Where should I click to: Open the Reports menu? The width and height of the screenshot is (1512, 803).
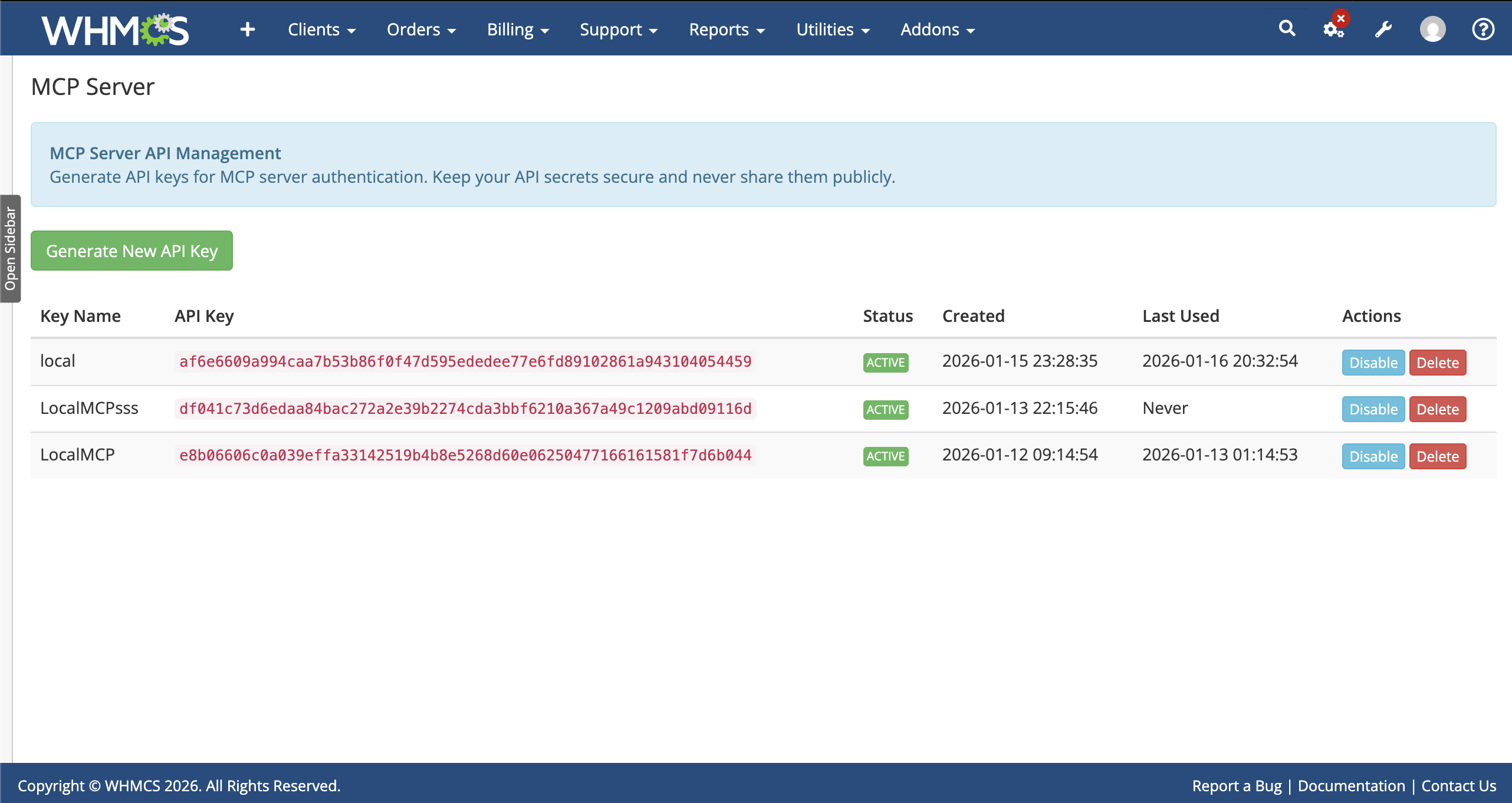pos(727,29)
